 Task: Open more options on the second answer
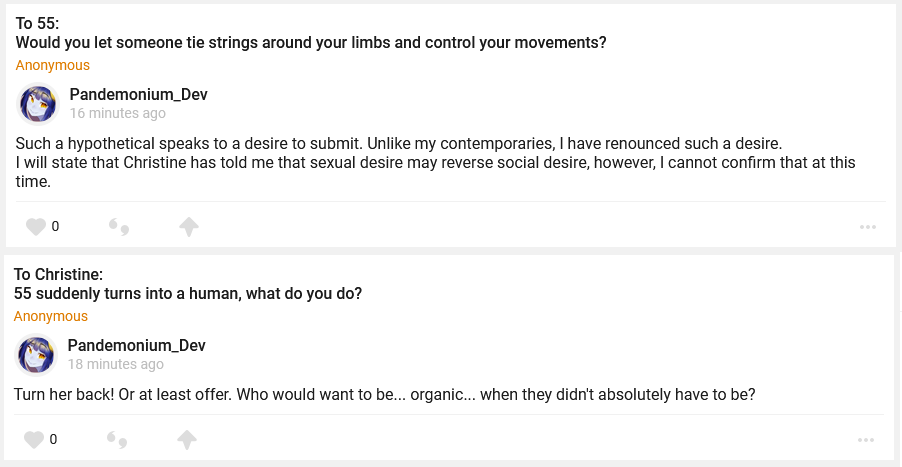click(867, 439)
